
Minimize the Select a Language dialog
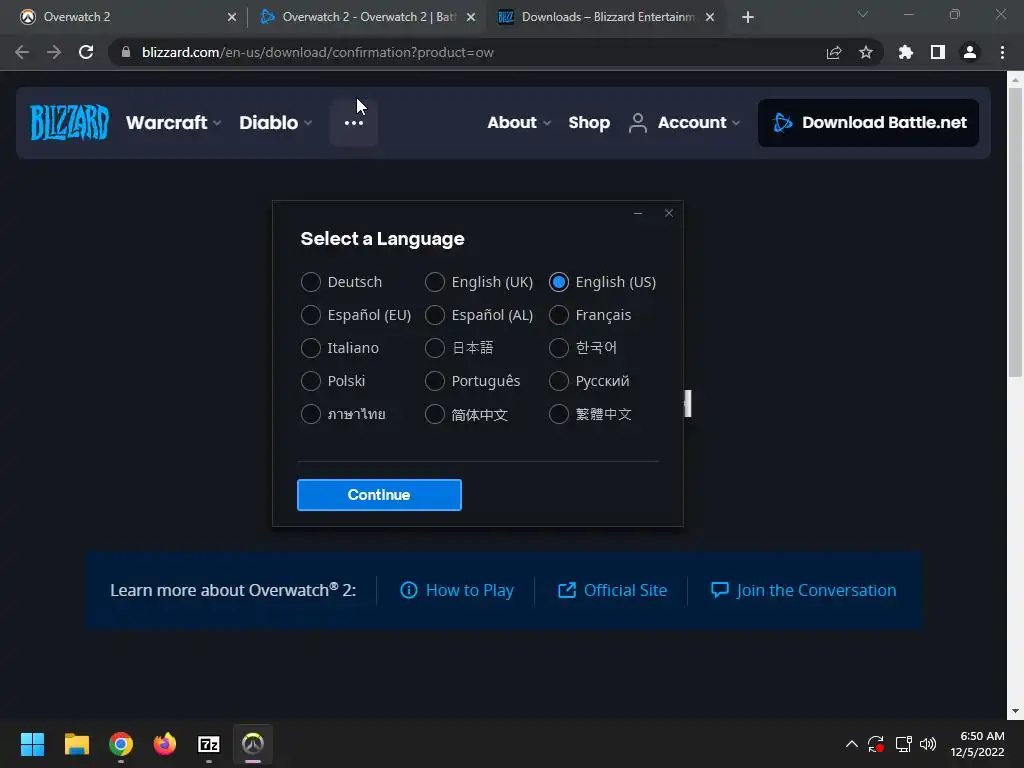pyautogui.click(x=638, y=214)
